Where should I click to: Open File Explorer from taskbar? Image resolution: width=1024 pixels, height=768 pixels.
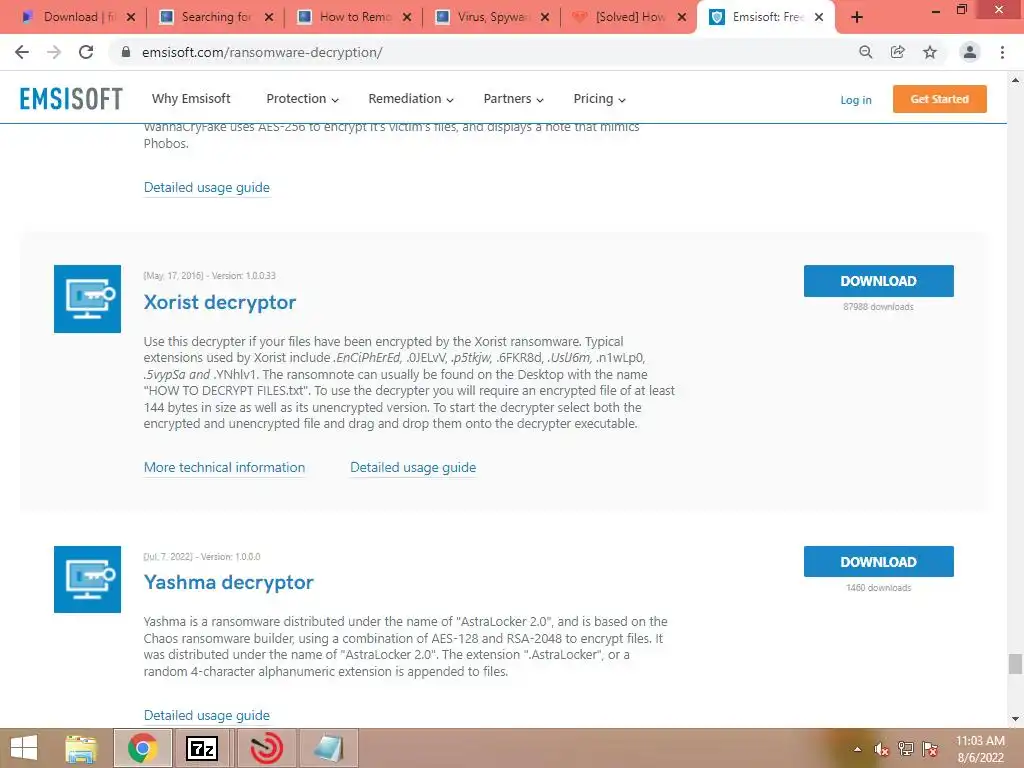pos(81,748)
